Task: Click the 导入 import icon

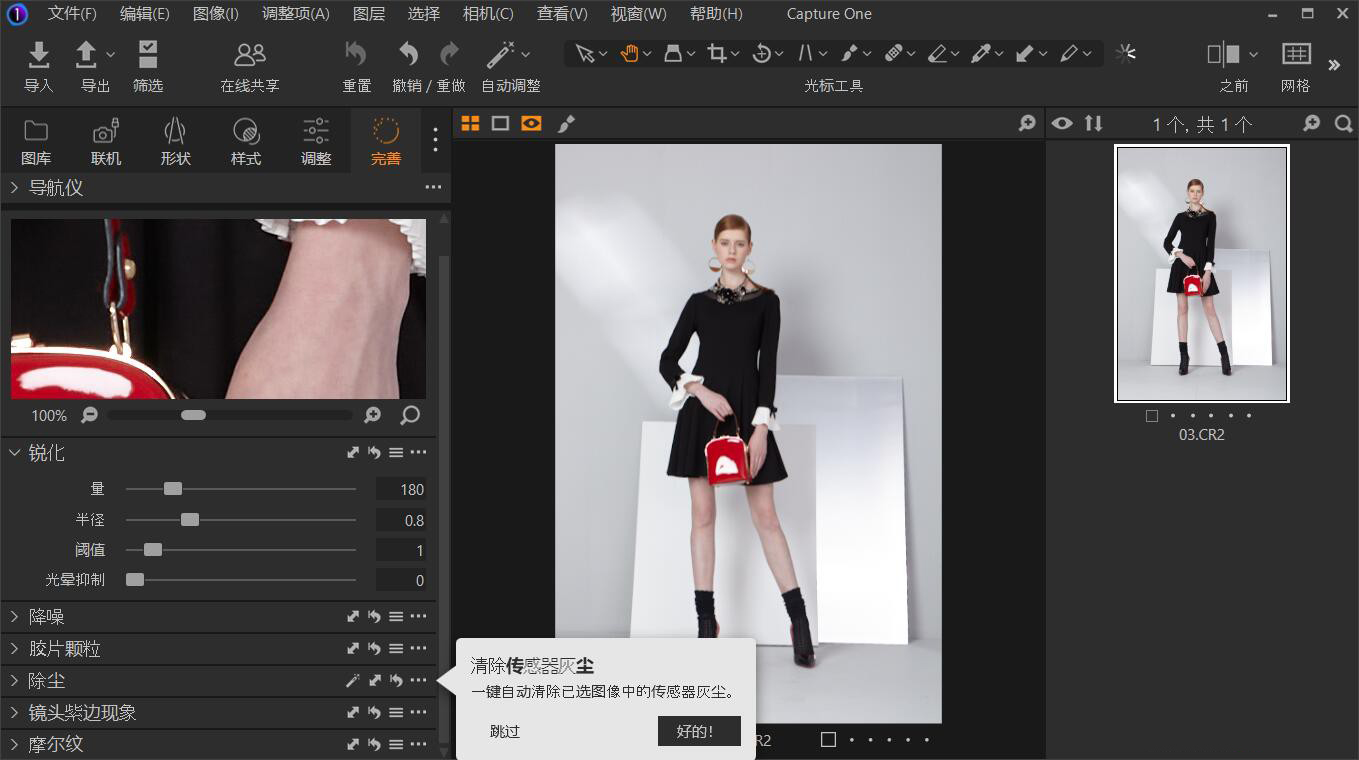Action: 38,53
